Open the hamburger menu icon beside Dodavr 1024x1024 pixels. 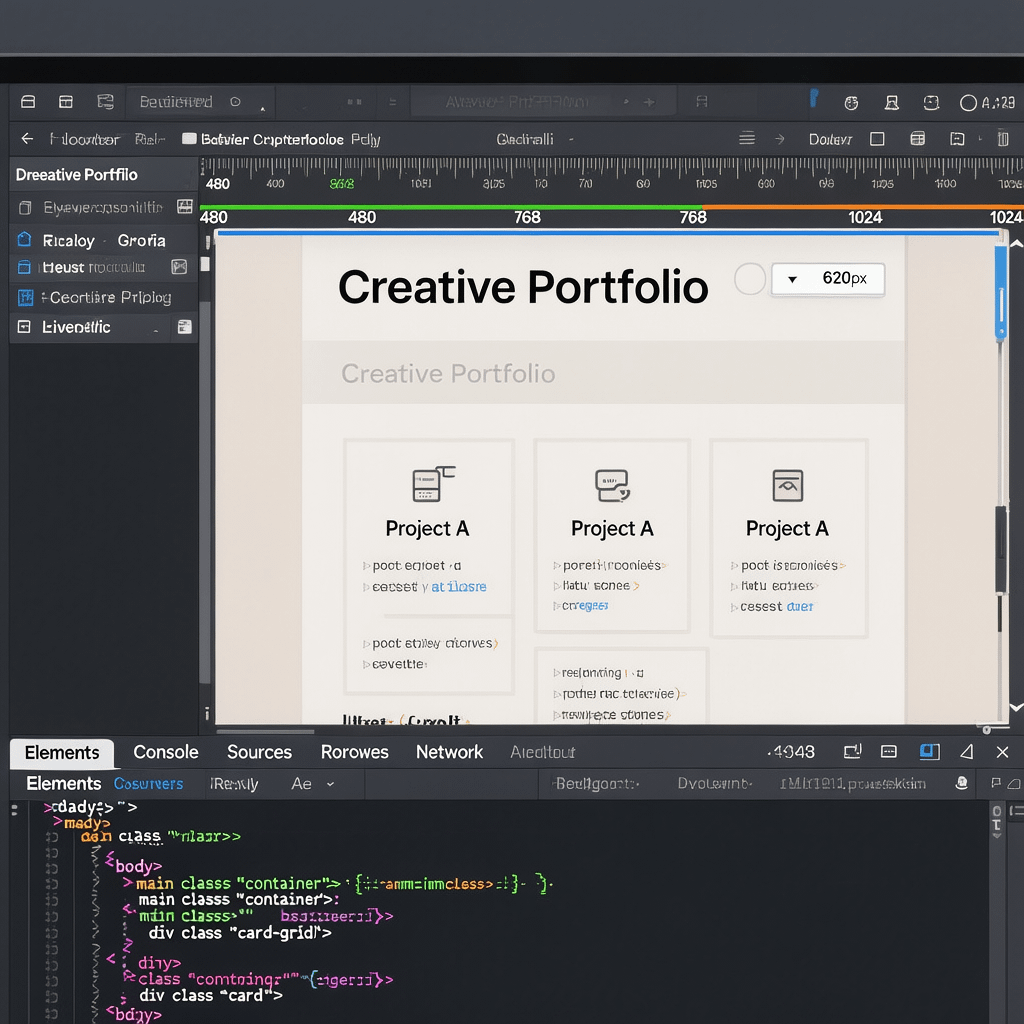pyautogui.click(x=747, y=139)
